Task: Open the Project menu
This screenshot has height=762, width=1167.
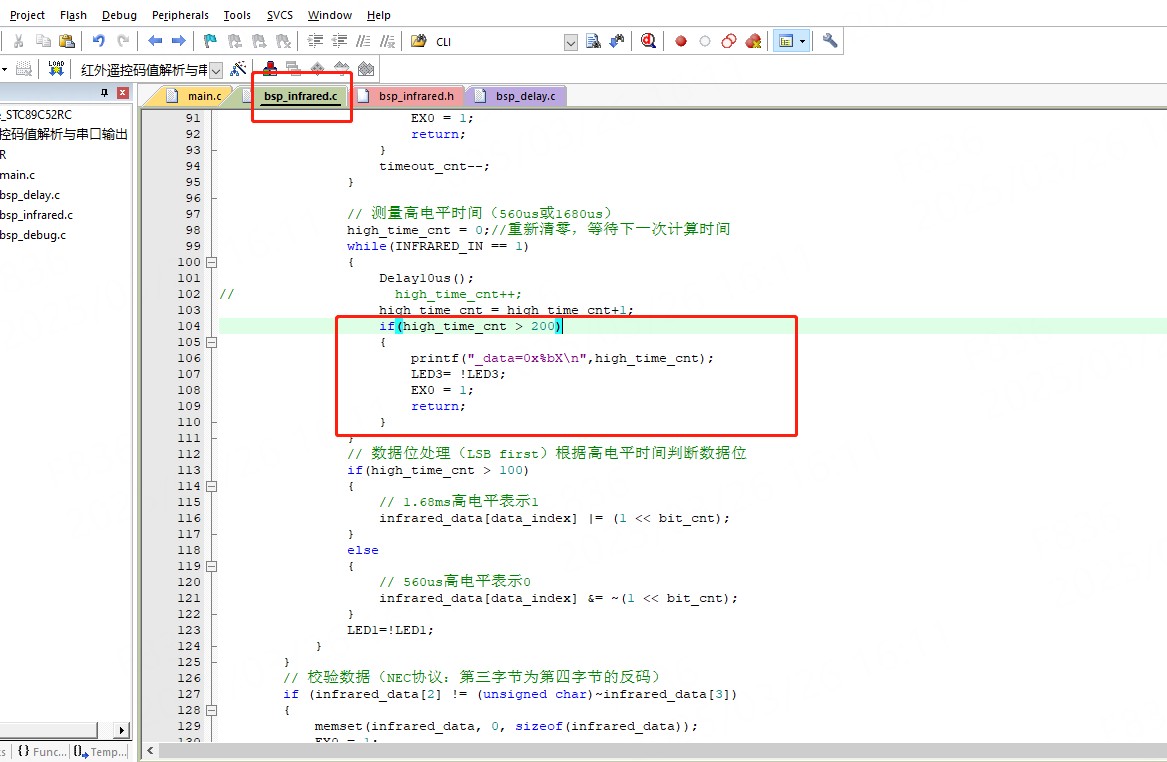Action: pos(27,15)
